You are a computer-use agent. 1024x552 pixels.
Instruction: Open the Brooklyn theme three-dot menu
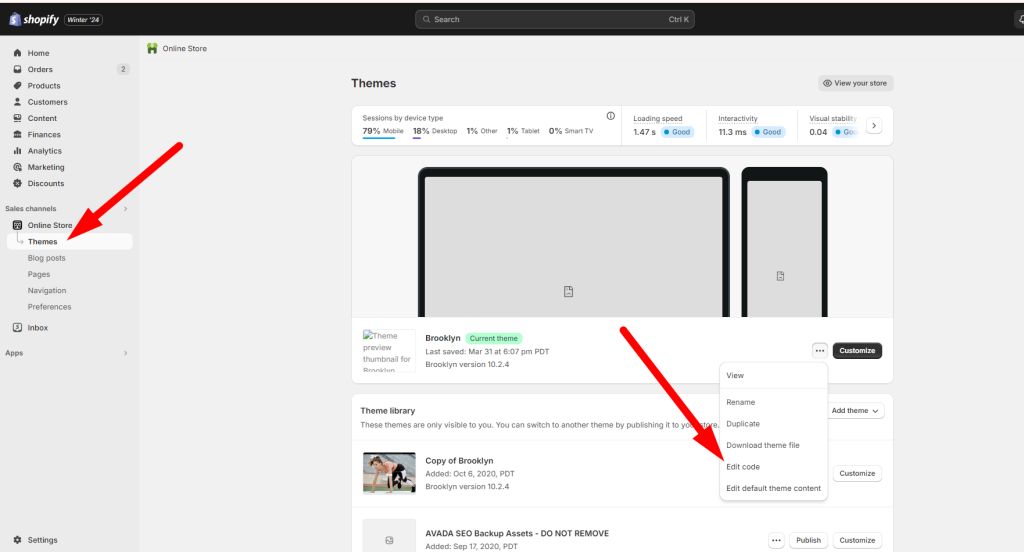(820, 351)
